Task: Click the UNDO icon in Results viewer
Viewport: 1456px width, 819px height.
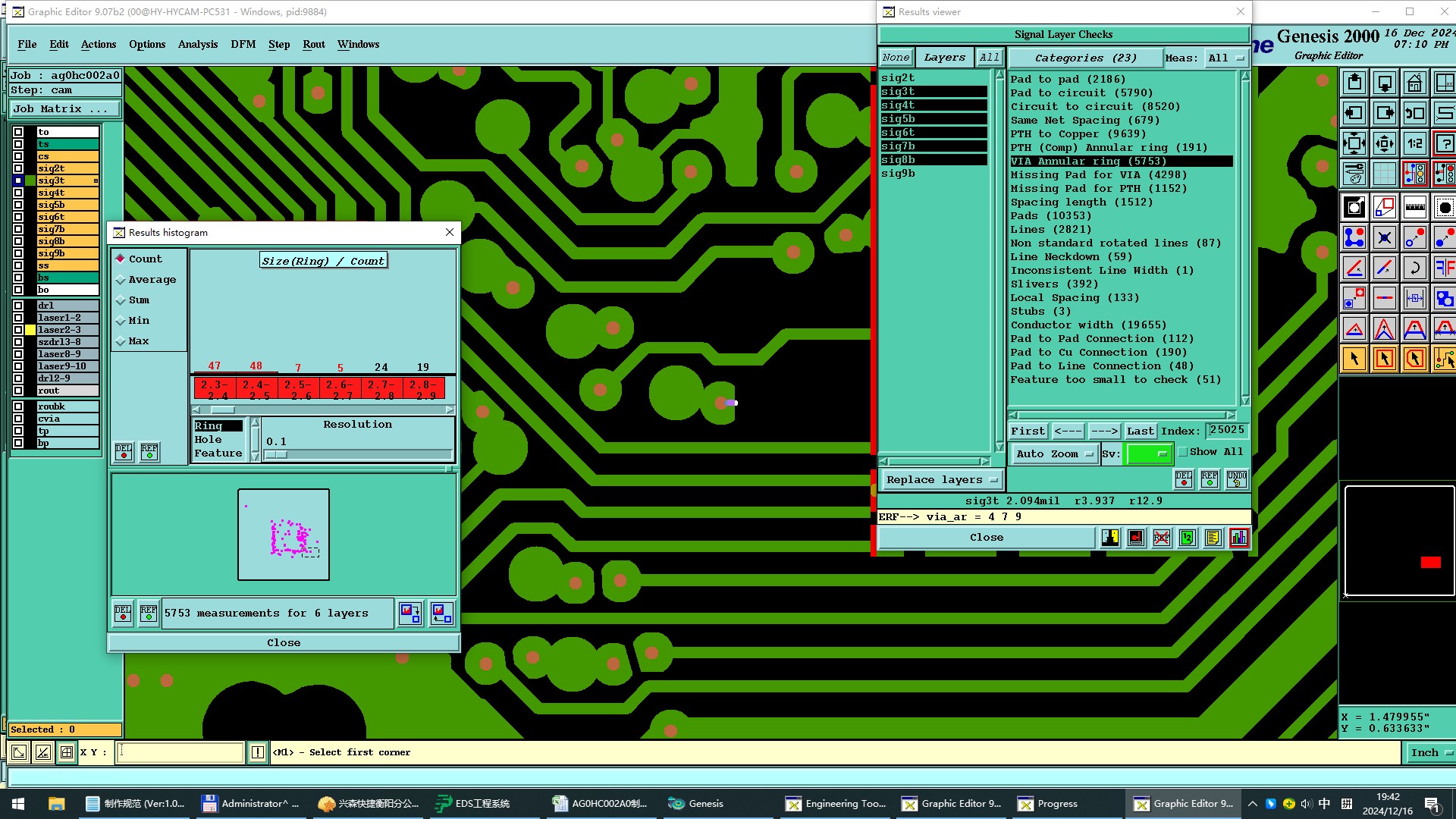Action: tap(1236, 479)
